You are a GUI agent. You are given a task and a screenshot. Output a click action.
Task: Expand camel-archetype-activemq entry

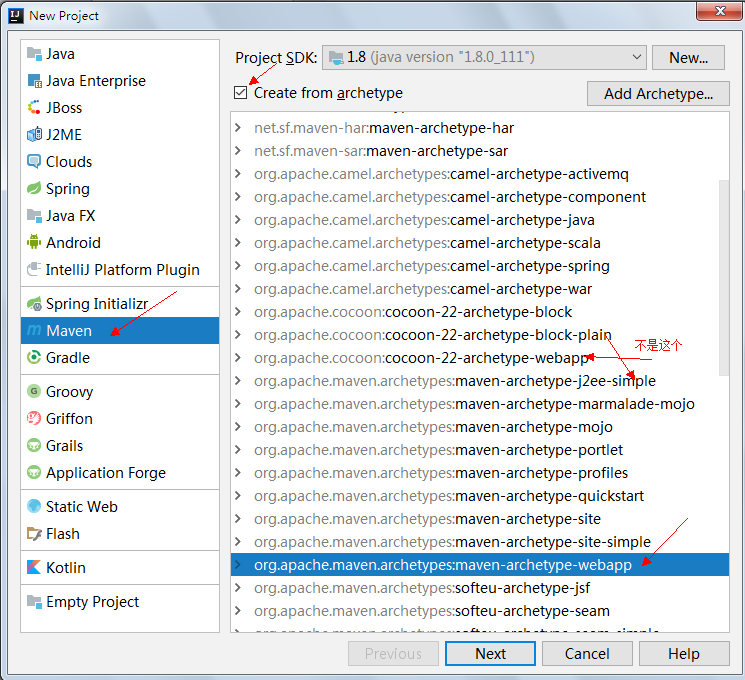pos(238,174)
